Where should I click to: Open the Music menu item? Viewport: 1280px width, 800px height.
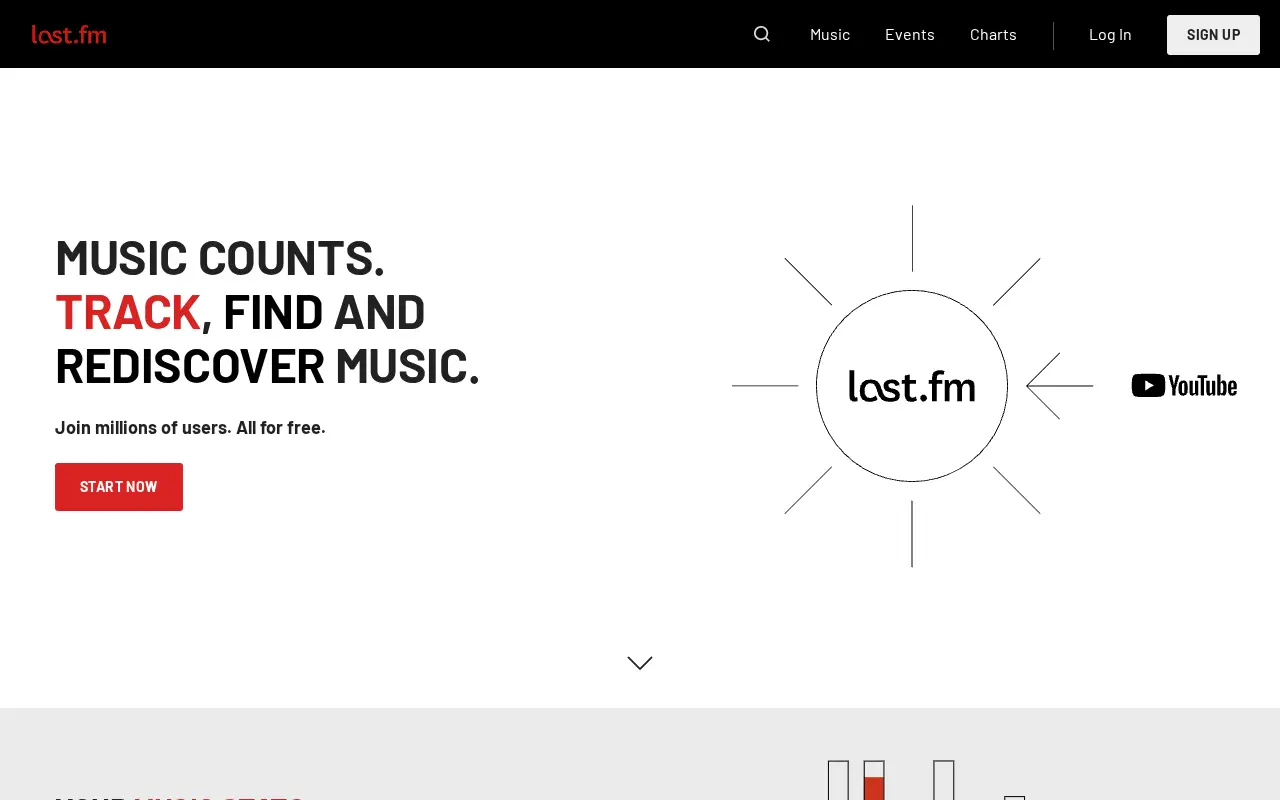tap(830, 34)
